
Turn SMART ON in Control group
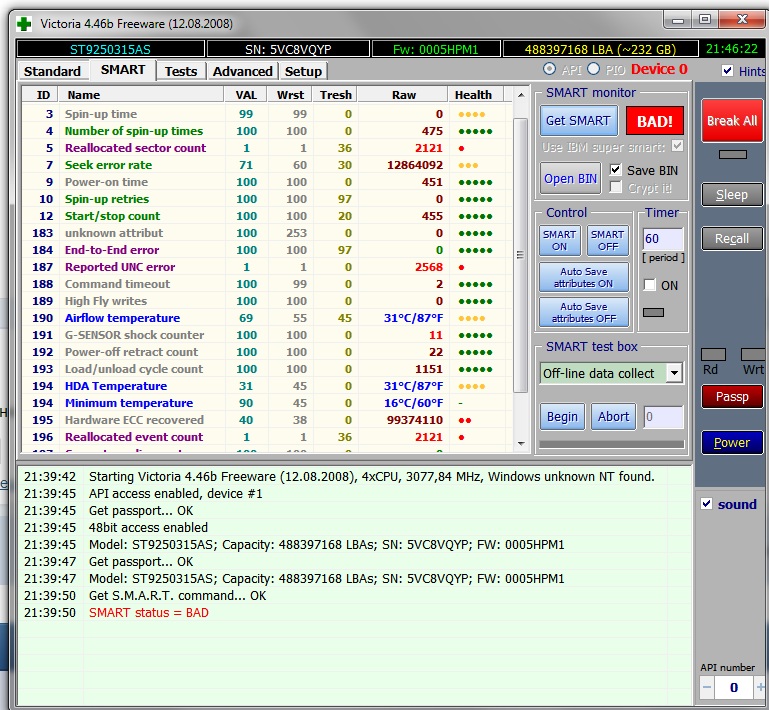click(560, 241)
